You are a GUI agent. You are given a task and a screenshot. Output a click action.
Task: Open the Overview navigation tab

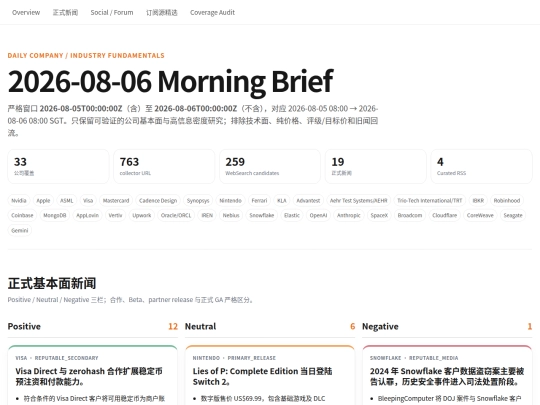[26, 12]
